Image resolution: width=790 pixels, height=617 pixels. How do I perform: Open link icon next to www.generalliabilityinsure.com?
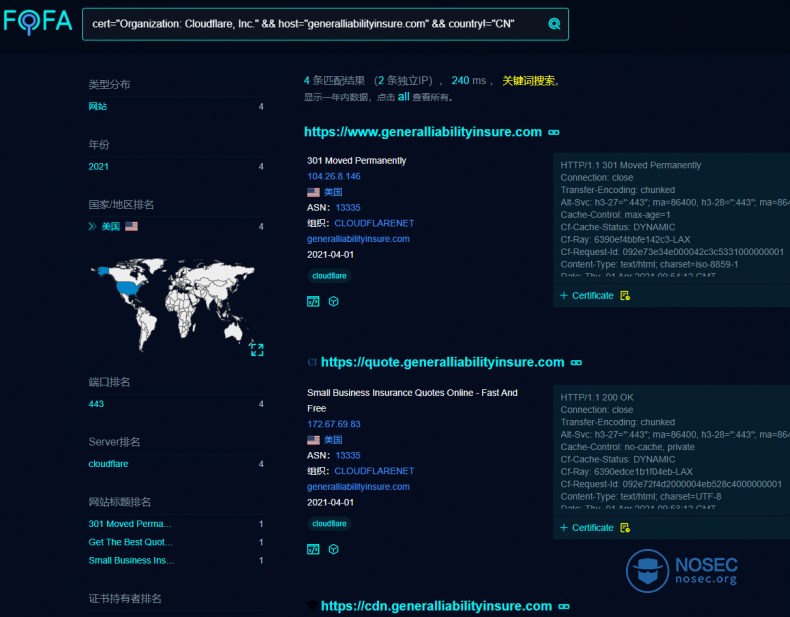(x=554, y=132)
